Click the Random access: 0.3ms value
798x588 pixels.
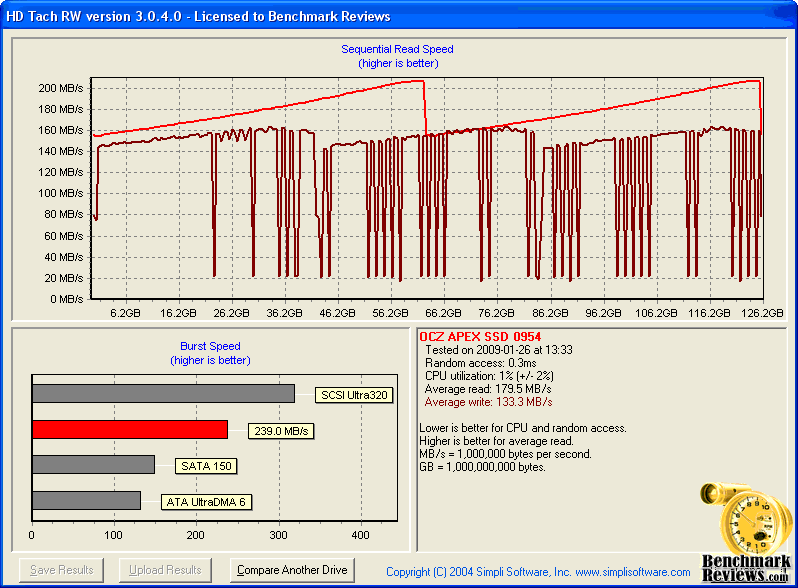pyautogui.click(x=480, y=363)
